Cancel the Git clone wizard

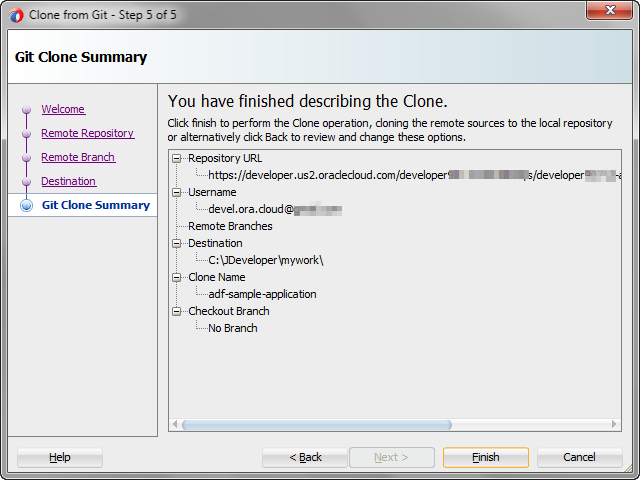tap(579, 457)
